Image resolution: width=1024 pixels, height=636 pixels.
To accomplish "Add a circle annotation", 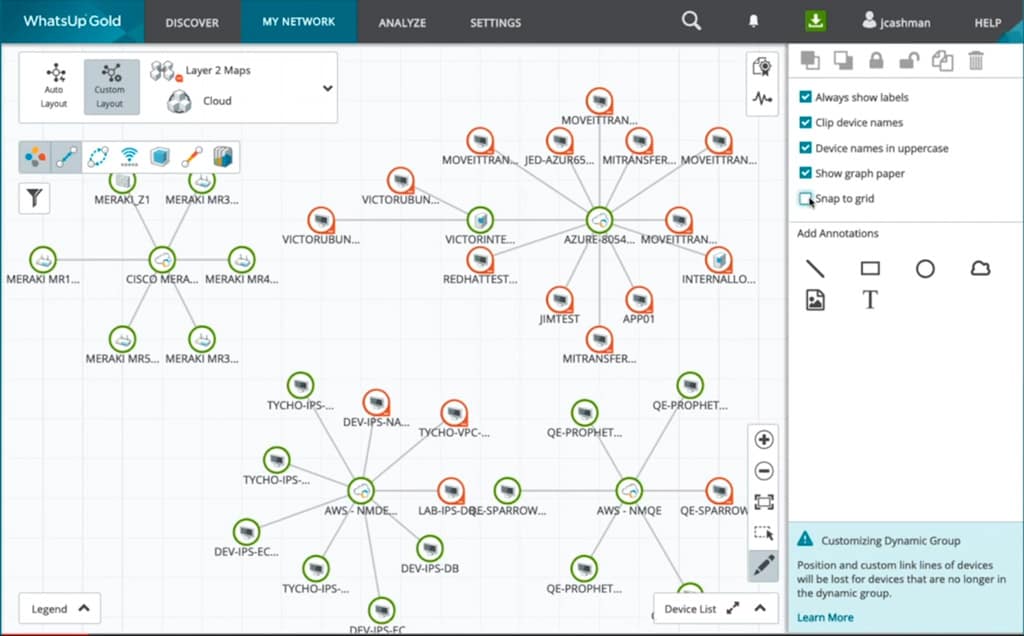I will [925, 268].
